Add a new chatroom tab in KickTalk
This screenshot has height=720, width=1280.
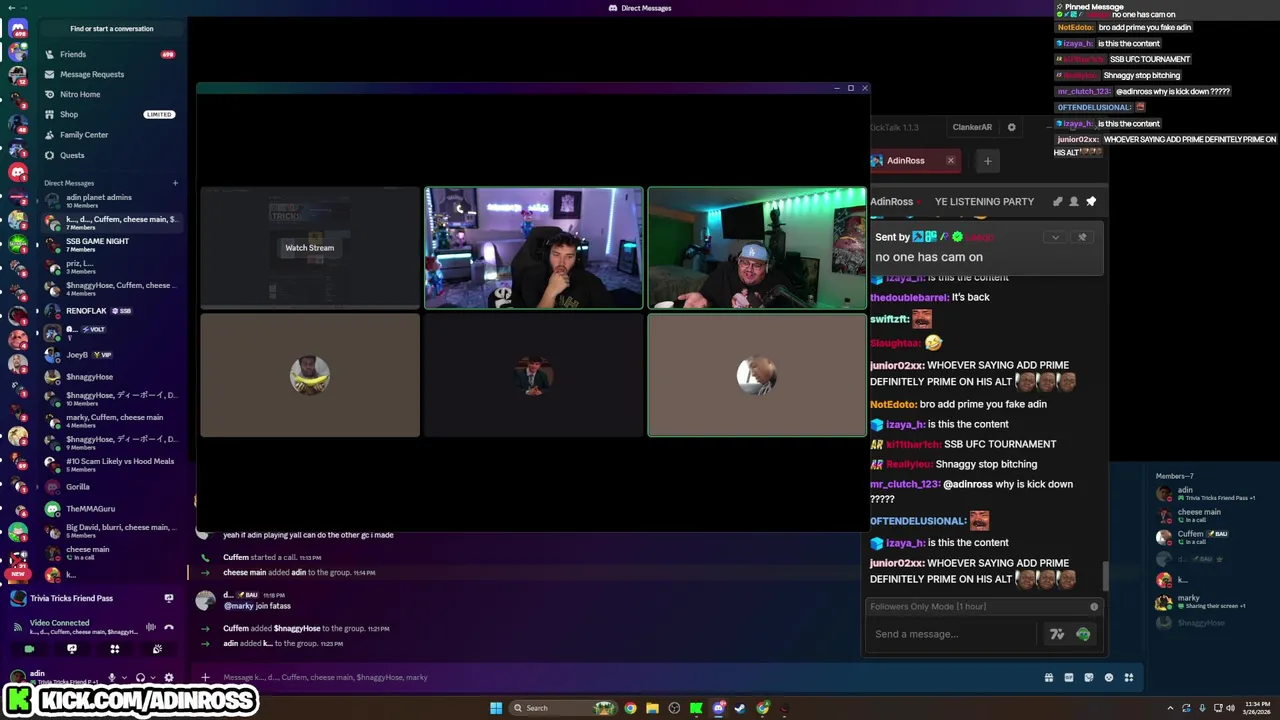coord(987,161)
